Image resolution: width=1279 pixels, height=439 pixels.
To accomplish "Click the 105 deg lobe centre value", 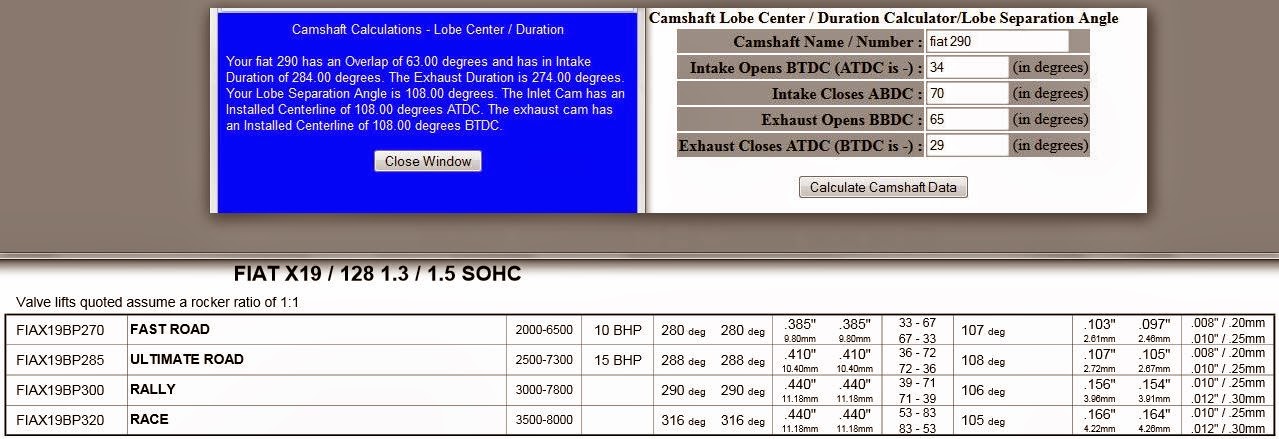I will click(x=985, y=420).
